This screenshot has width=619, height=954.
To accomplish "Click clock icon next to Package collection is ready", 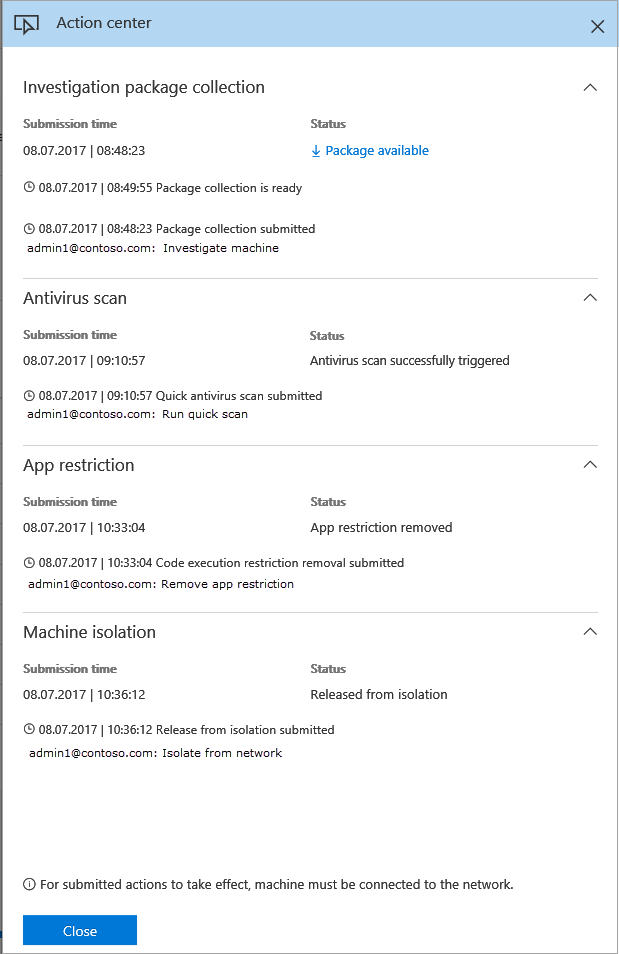I will click(29, 187).
